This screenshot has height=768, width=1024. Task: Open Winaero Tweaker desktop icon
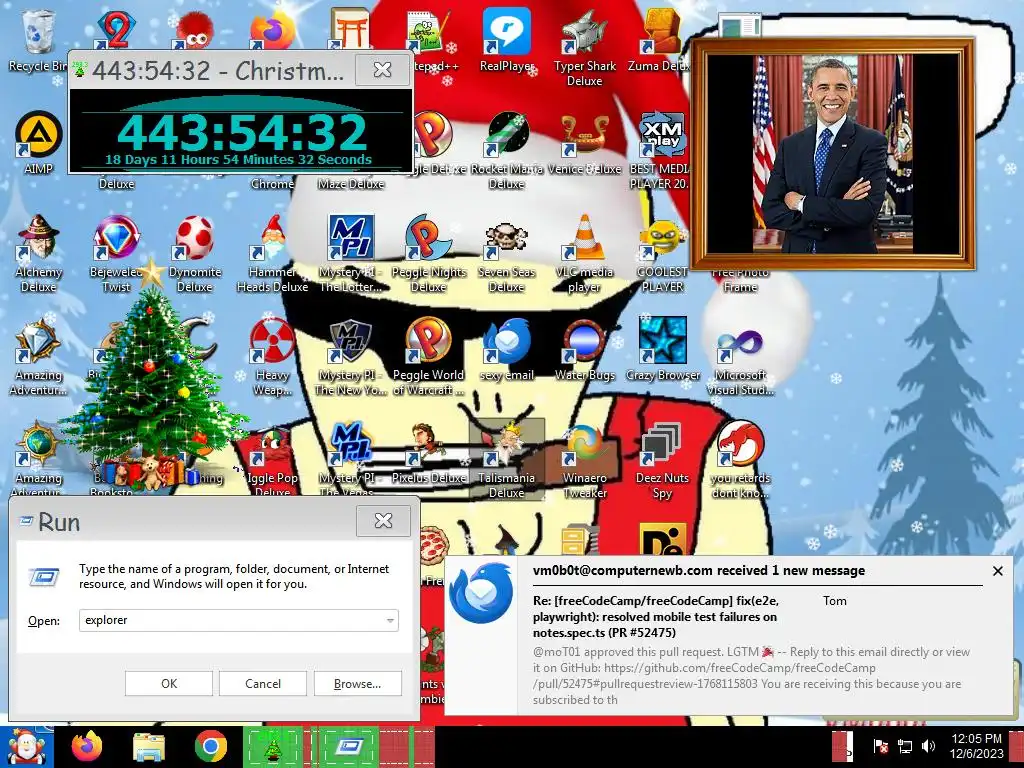[584, 459]
